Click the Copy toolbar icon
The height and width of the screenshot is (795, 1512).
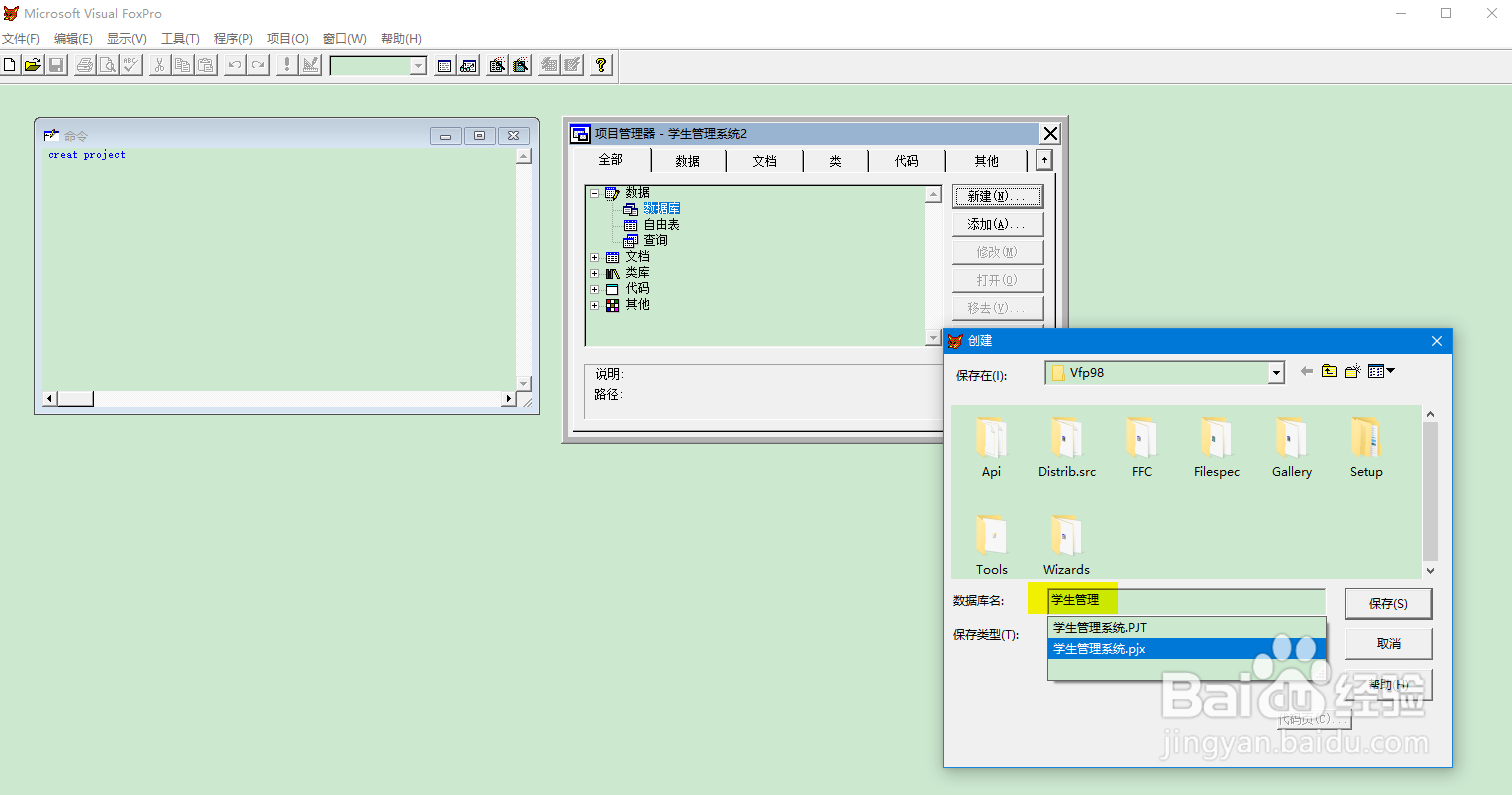point(183,65)
